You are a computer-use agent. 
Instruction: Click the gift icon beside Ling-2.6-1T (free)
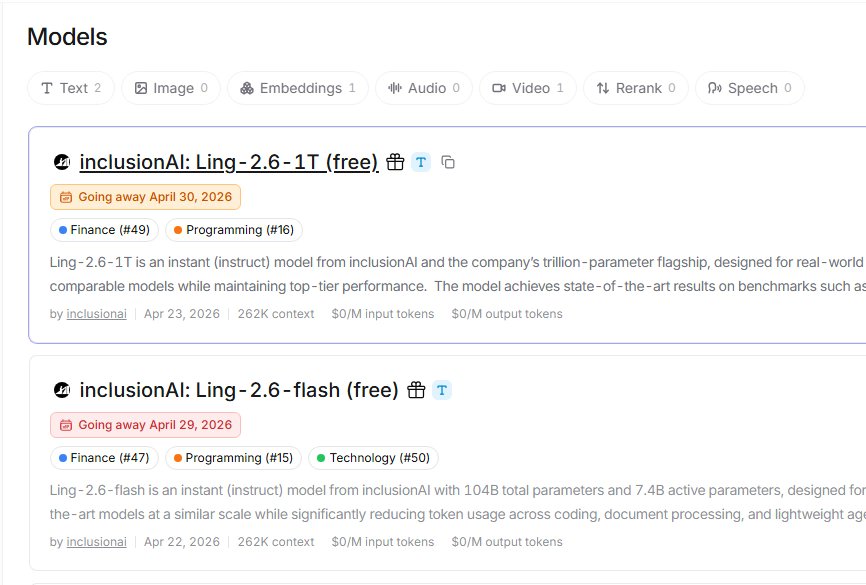pyautogui.click(x=395, y=162)
